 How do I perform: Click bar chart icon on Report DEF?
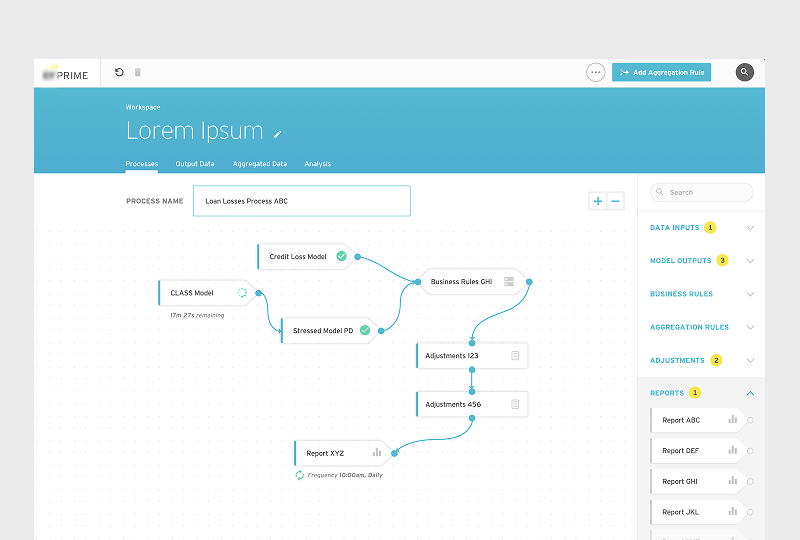pos(733,450)
